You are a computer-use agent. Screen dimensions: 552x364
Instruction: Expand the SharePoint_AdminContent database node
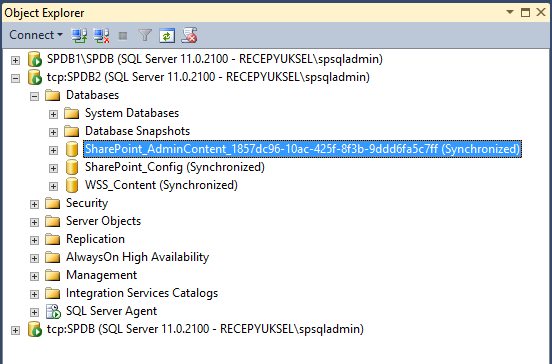pos(53,150)
